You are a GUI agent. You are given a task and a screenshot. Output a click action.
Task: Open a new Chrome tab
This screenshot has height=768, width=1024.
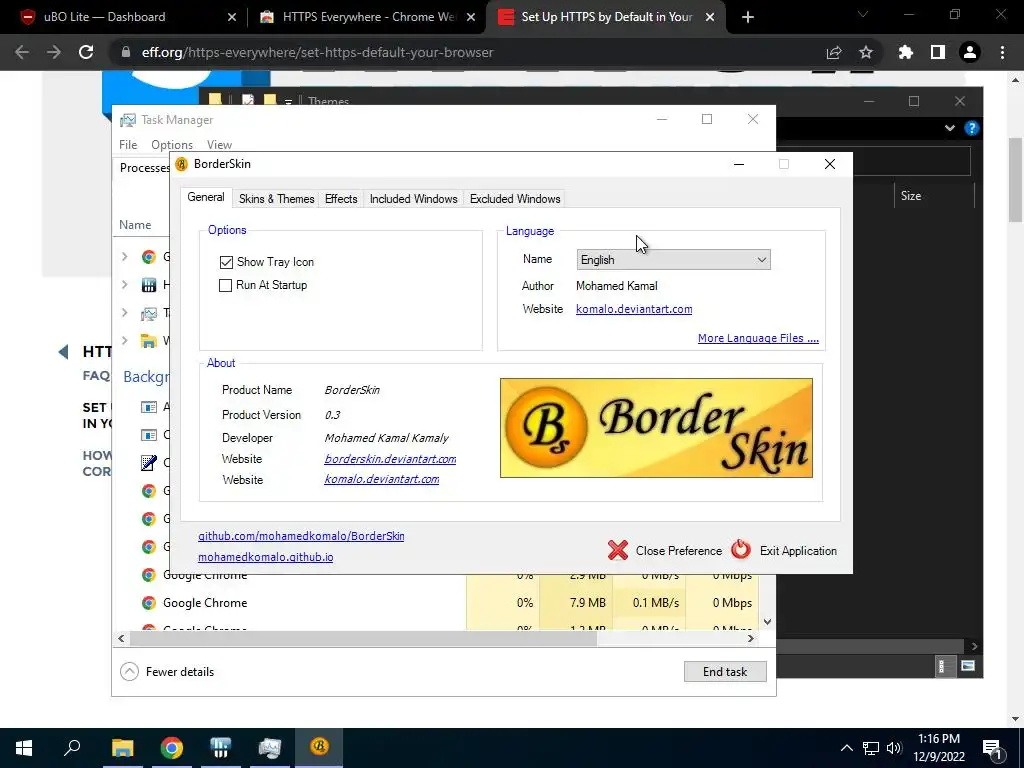(748, 17)
